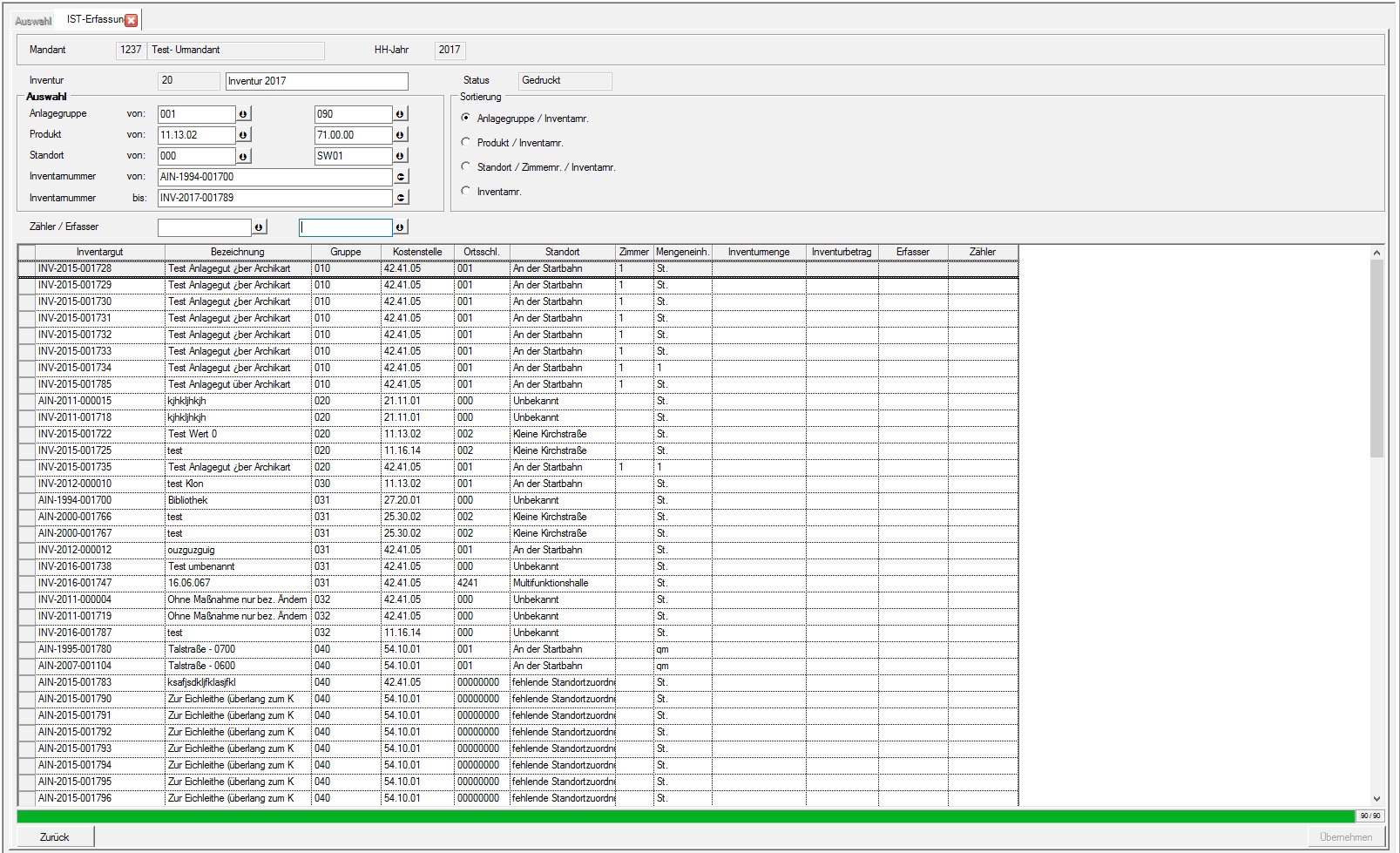Click the Zurück button
This screenshot has width=1400, height=853.
55,836
